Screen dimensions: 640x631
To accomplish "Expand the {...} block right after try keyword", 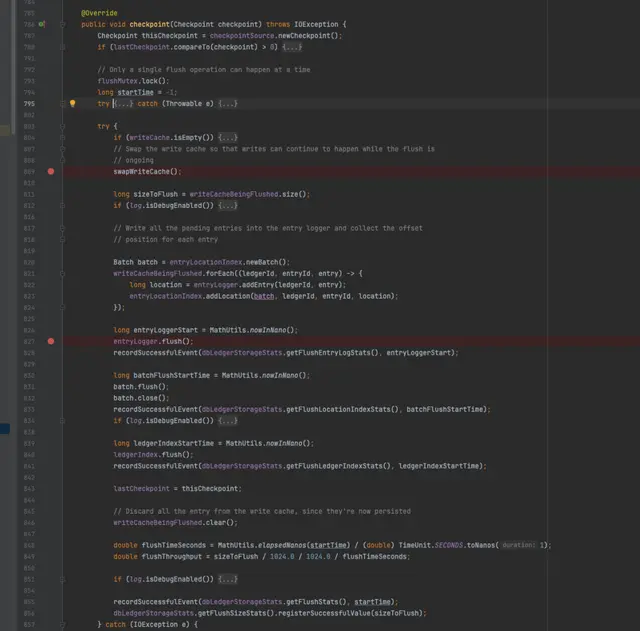I will 124,104.
